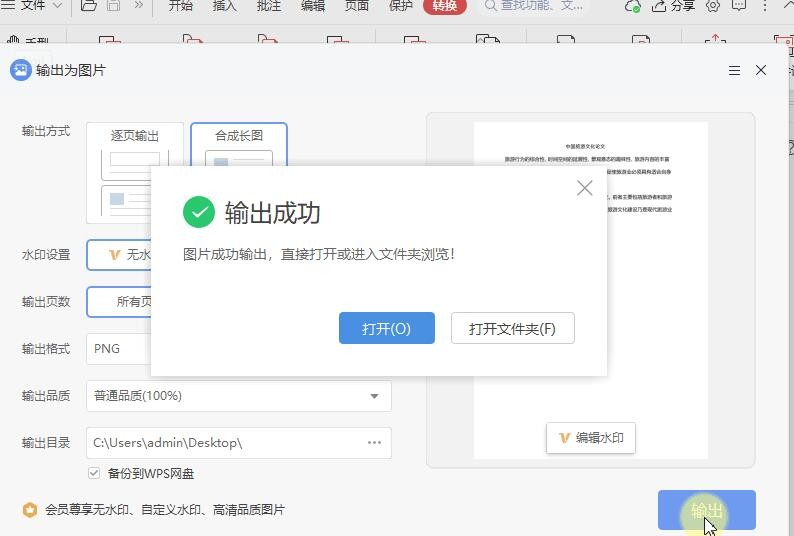Viewport: 794px width, 536px height.
Task: Switch to the 插入 tab
Action: [225, 6]
